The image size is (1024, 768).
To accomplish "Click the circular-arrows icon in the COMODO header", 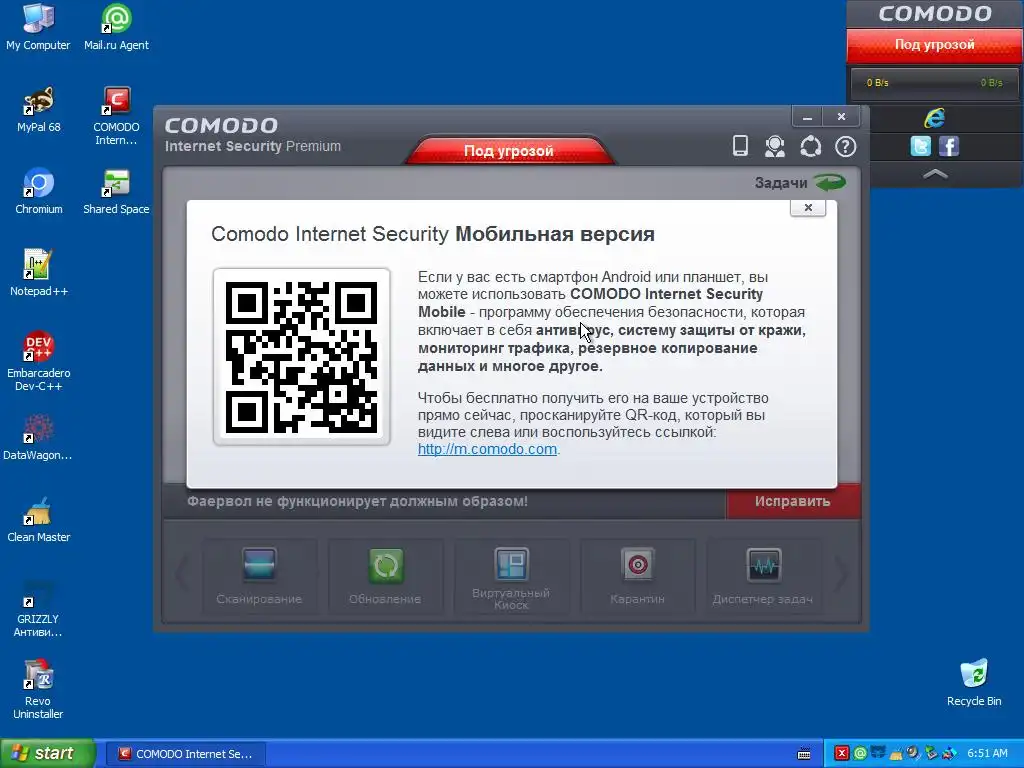I will 810,146.
